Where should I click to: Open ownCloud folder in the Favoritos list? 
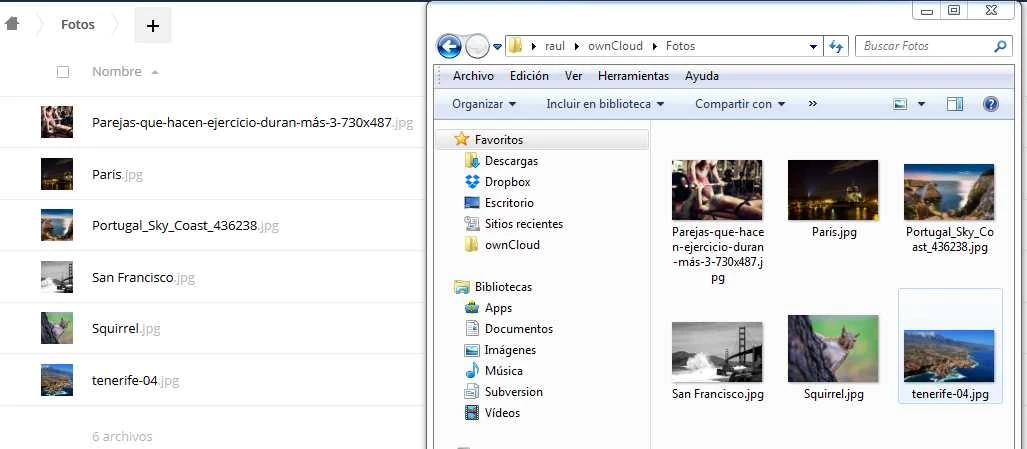(x=512, y=245)
